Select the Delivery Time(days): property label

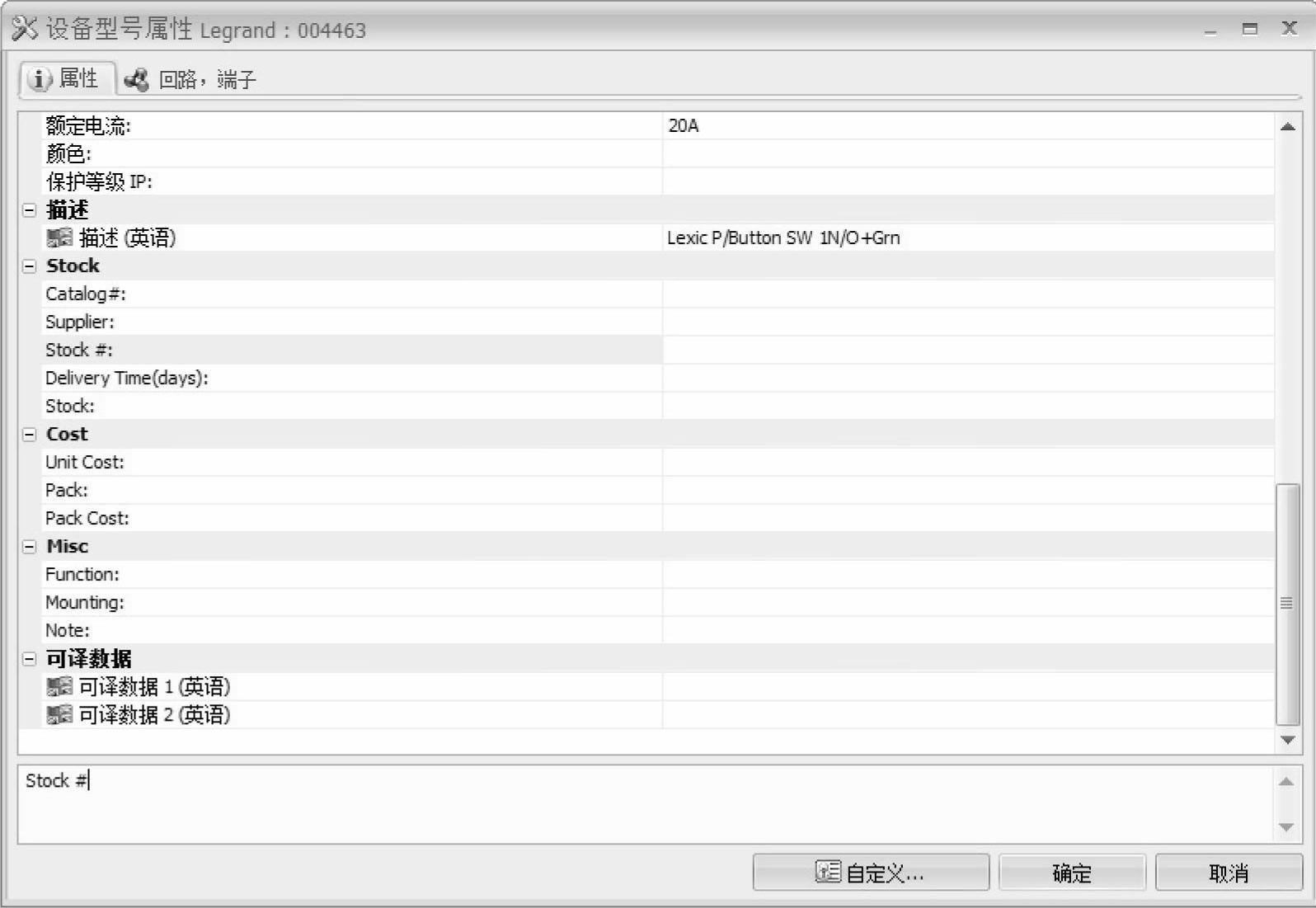pyautogui.click(x=127, y=378)
